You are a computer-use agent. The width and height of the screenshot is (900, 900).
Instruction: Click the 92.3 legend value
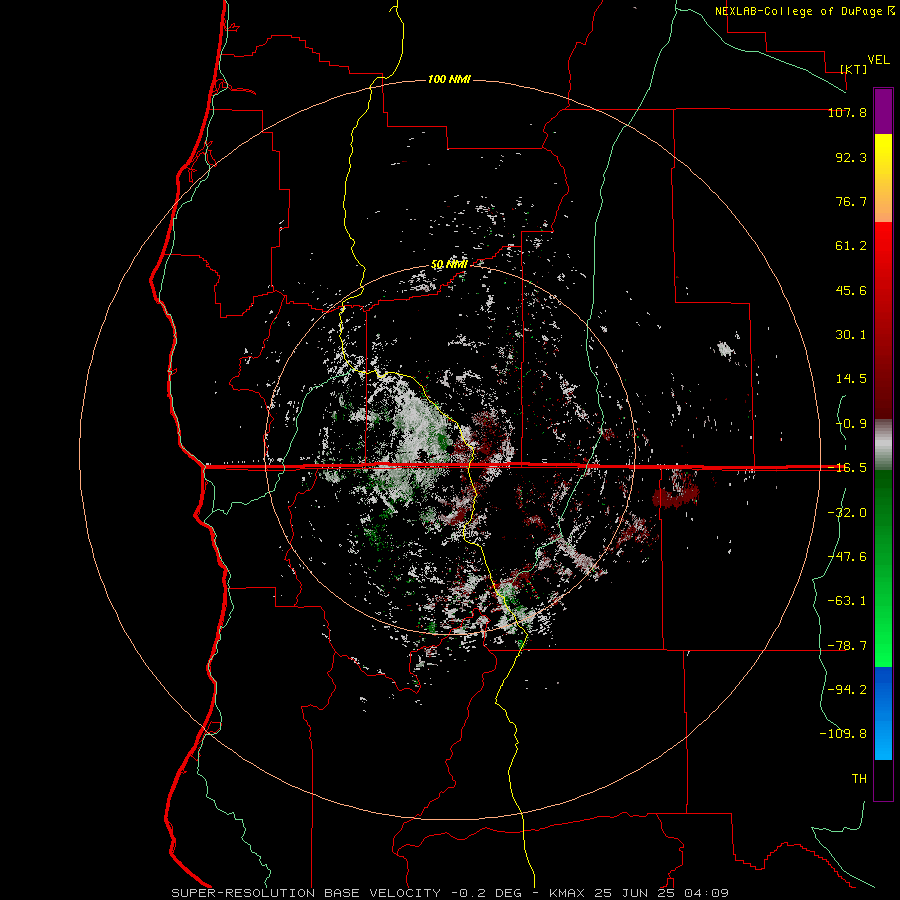point(851,157)
